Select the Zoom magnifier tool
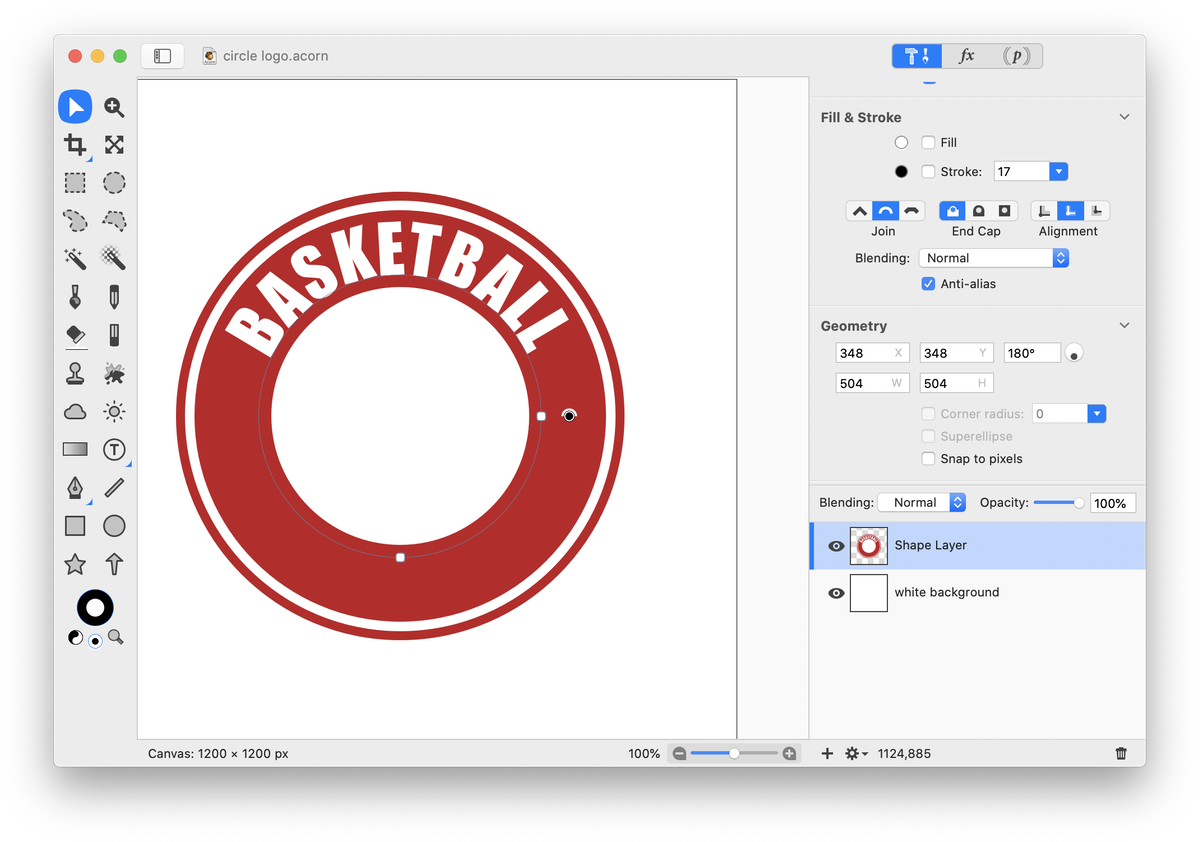 pos(114,107)
